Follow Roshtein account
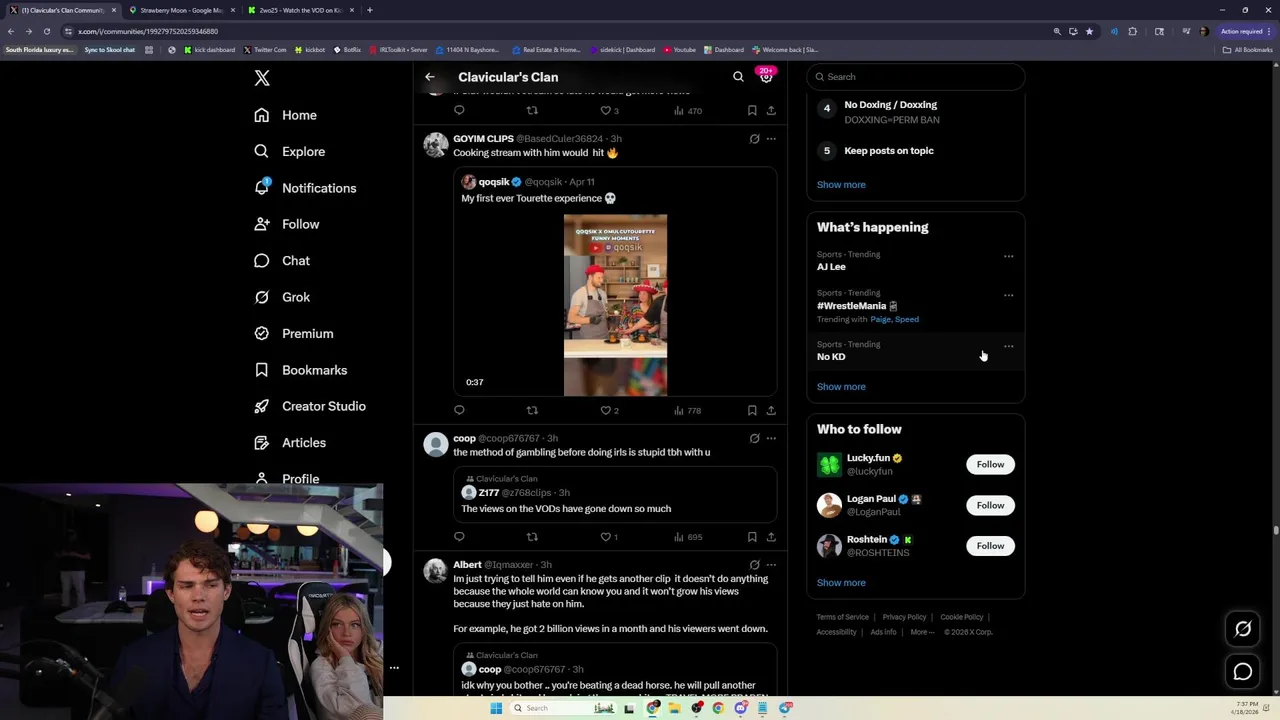 point(990,546)
